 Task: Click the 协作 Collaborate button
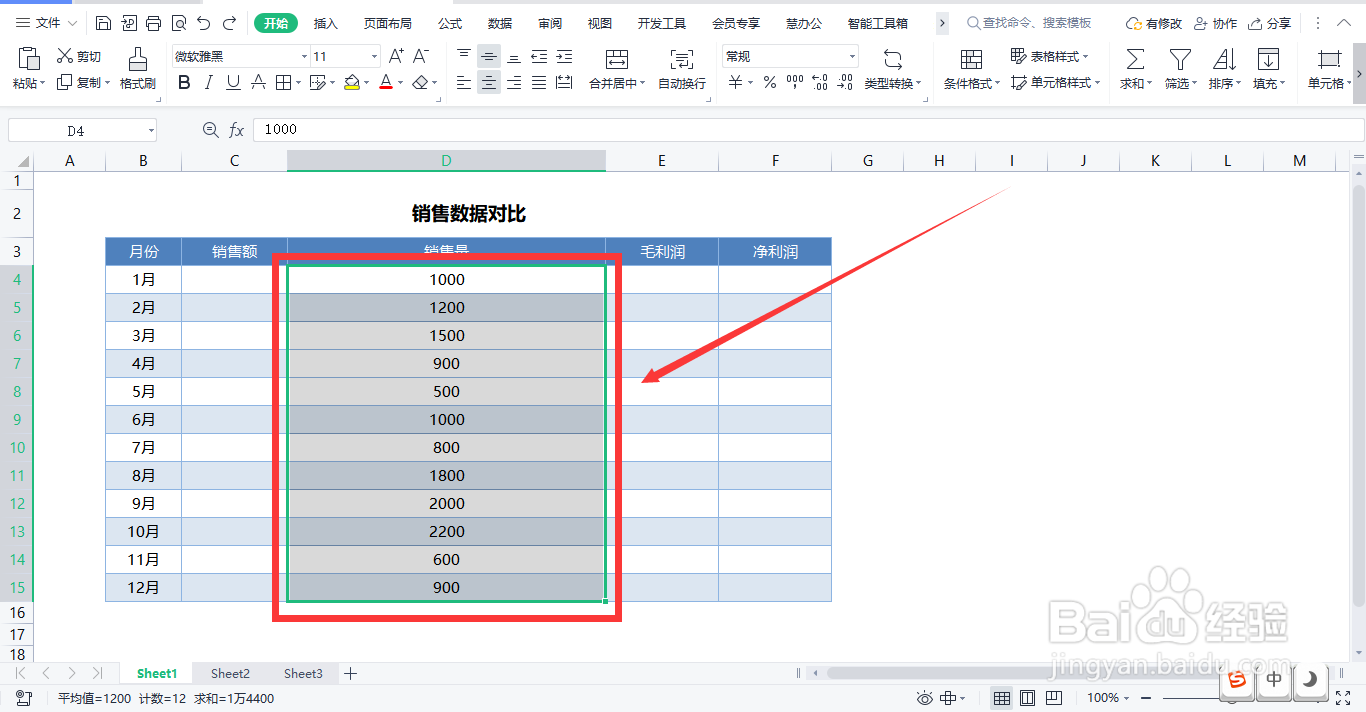(1215, 23)
